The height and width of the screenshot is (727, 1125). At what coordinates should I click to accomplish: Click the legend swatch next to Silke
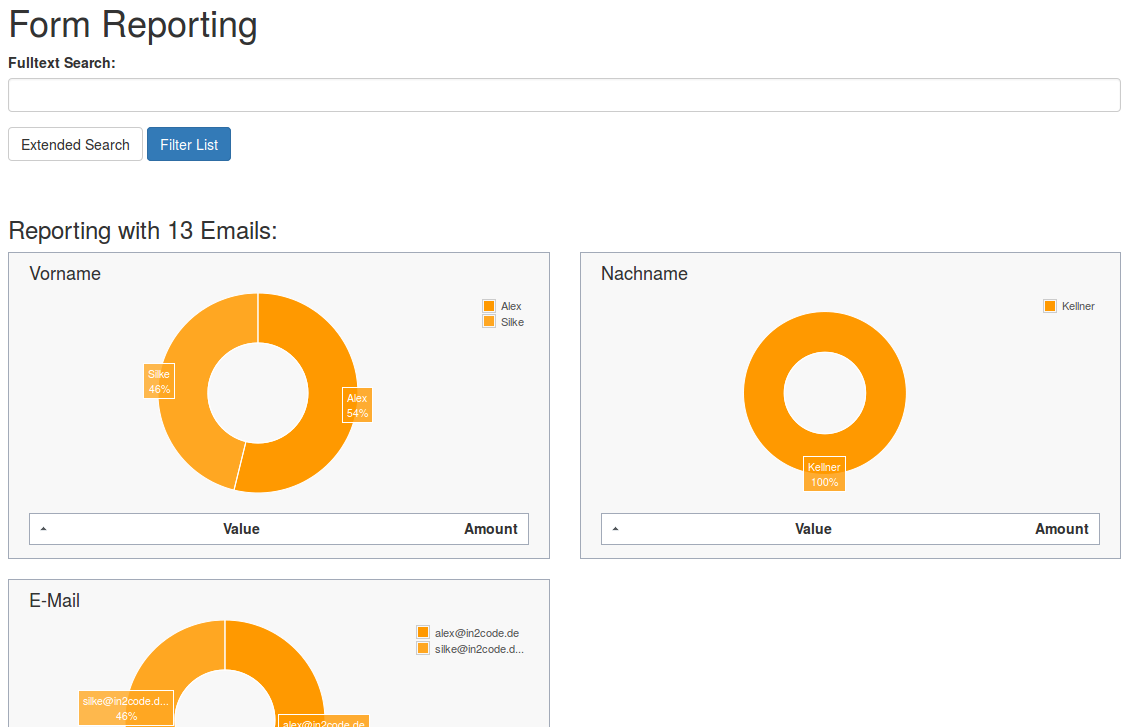[488, 322]
